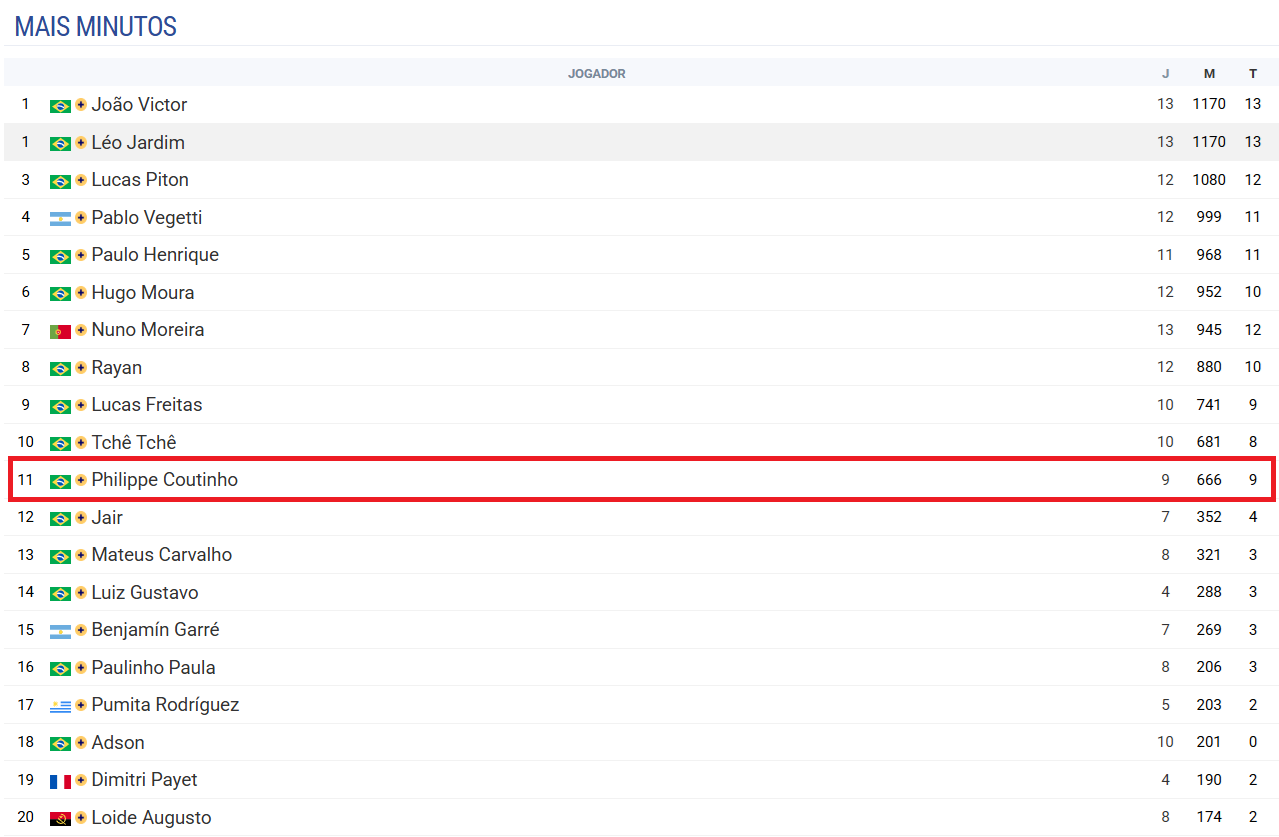This screenshot has width=1279, height=837.
Task: Click the Brazil flag next to Rayan
Action: click(x=60, y=368)
